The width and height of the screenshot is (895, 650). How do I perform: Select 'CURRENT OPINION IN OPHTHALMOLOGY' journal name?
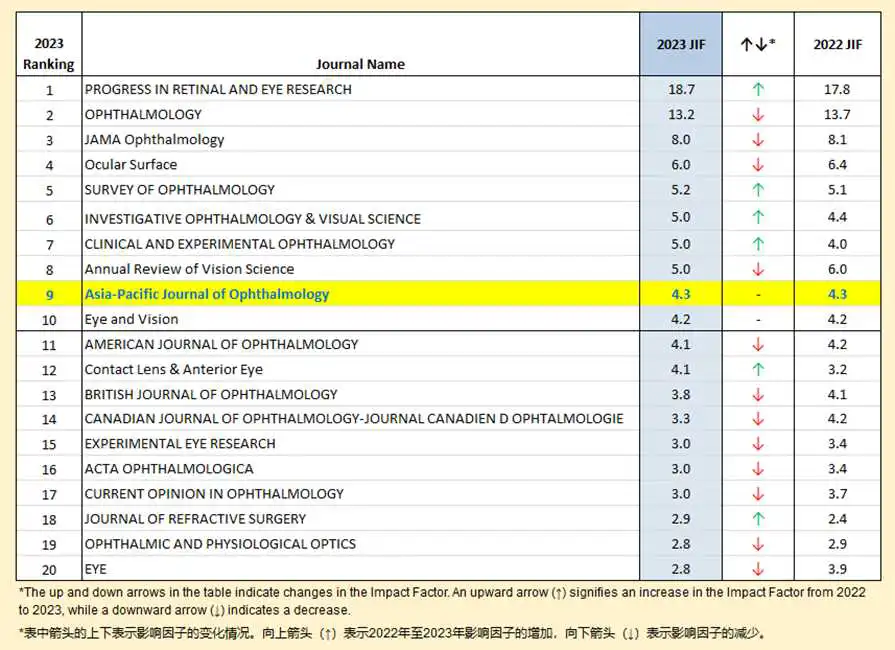(x=214, y=494)
